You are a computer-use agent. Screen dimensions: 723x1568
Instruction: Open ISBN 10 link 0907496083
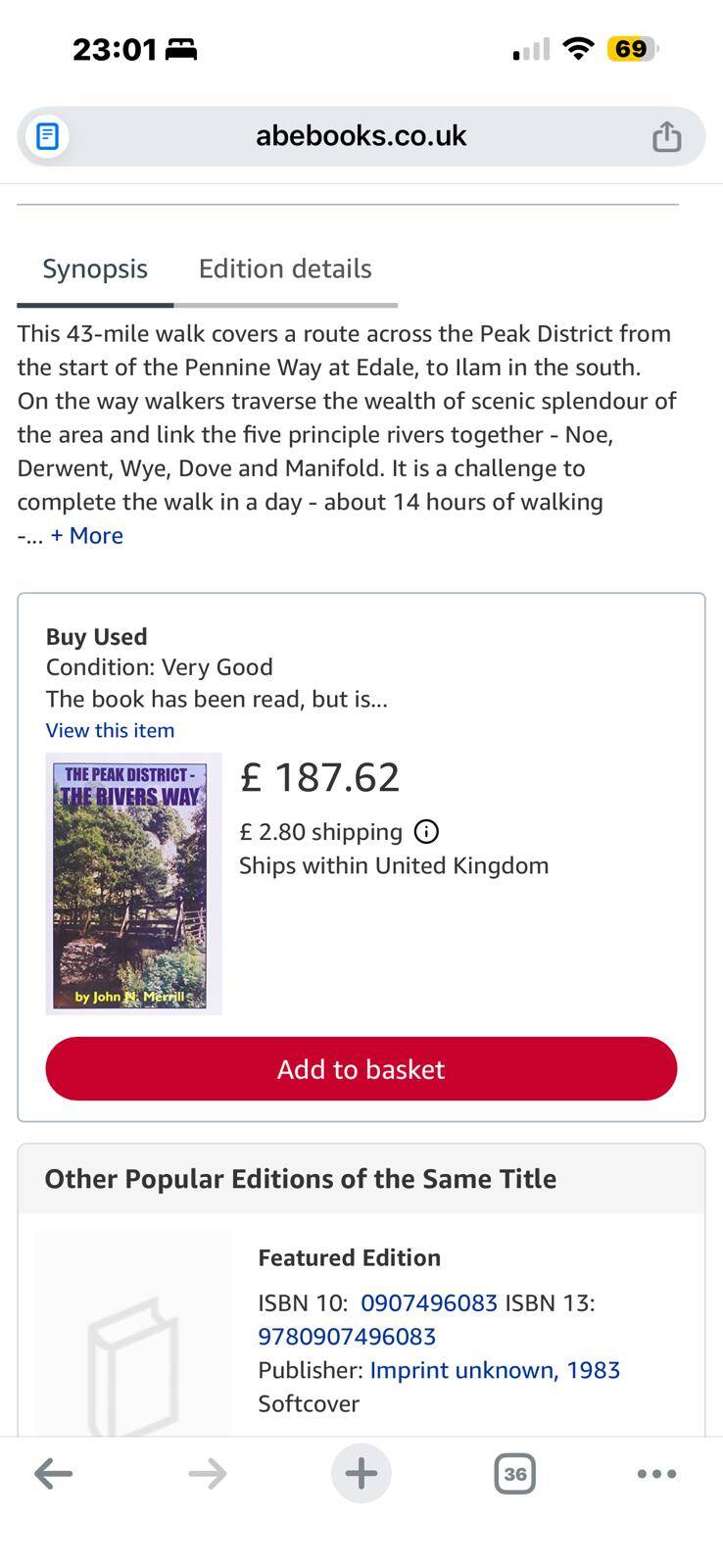pos(429,1302)
